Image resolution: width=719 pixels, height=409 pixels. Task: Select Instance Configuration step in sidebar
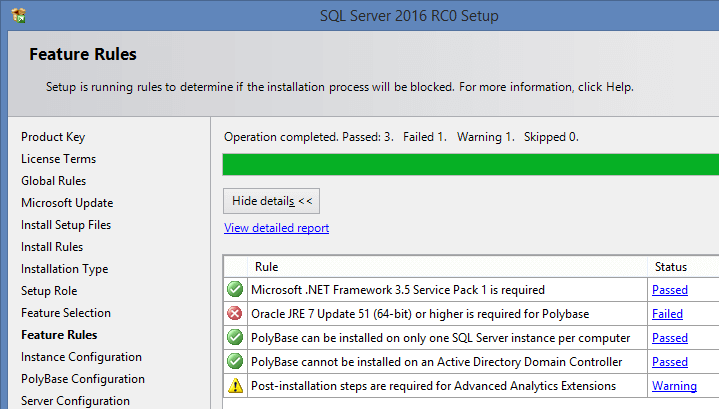(x=81, y=357)
